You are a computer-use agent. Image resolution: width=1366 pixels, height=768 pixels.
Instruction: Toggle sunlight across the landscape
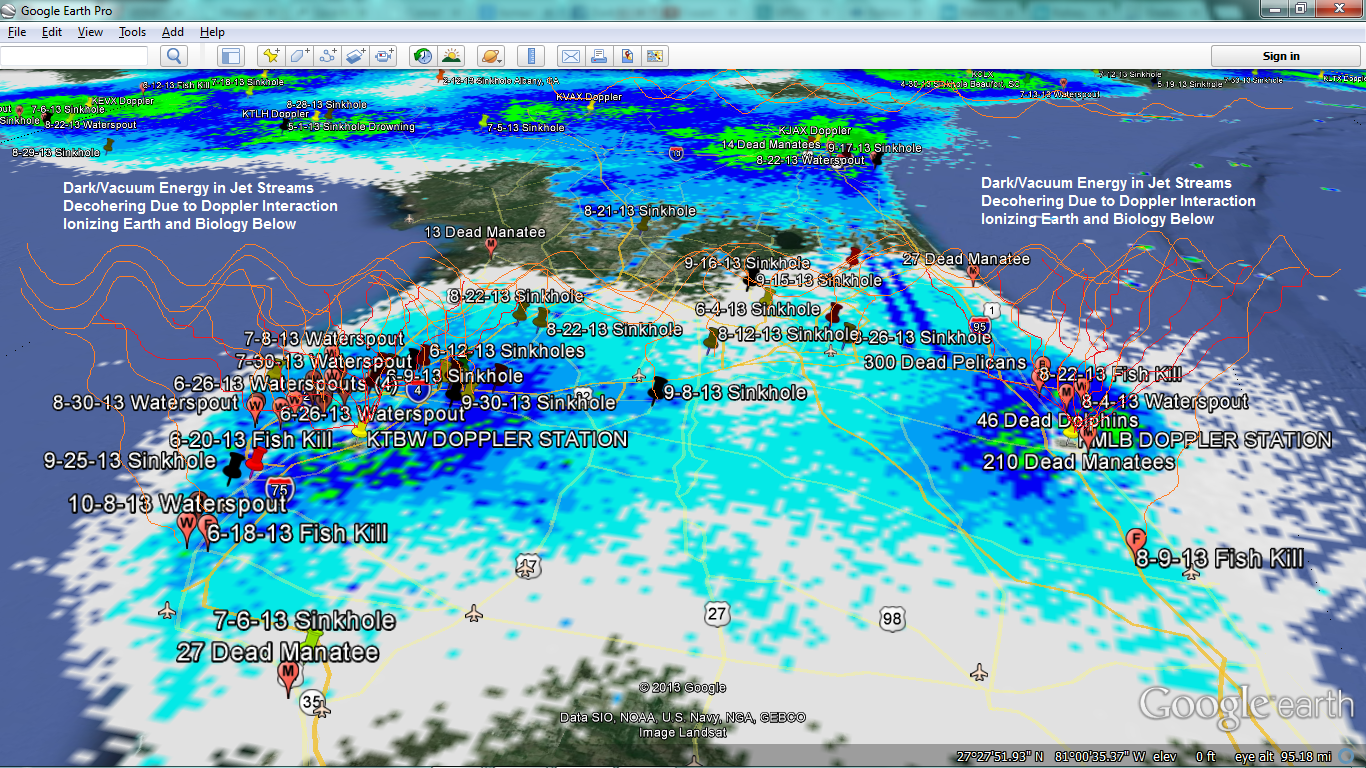[452, 56]
